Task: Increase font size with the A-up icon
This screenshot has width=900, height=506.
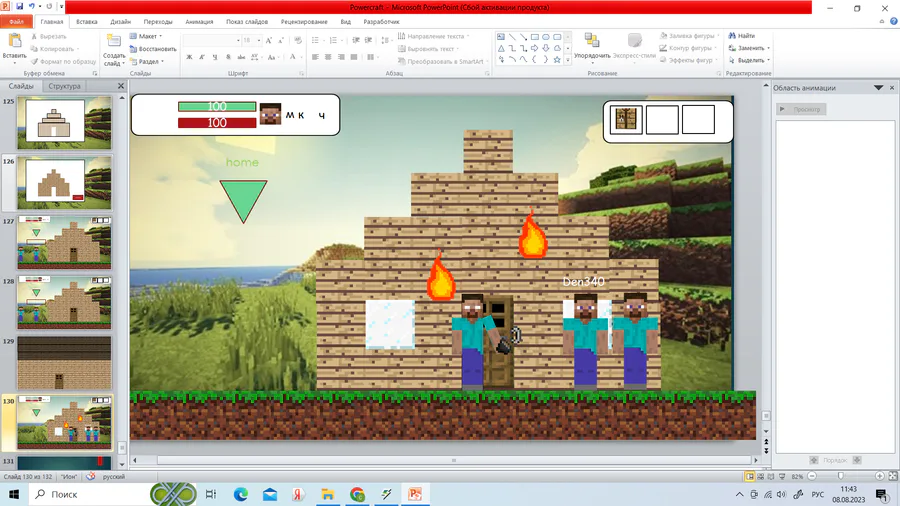Action: tap(269, 41)
